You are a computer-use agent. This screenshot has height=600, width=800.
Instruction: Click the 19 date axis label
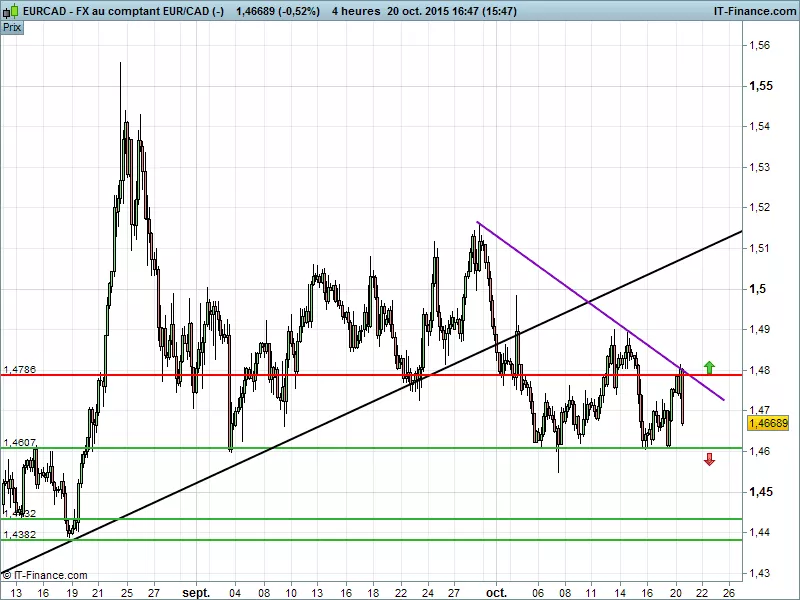tap(72, 593)
